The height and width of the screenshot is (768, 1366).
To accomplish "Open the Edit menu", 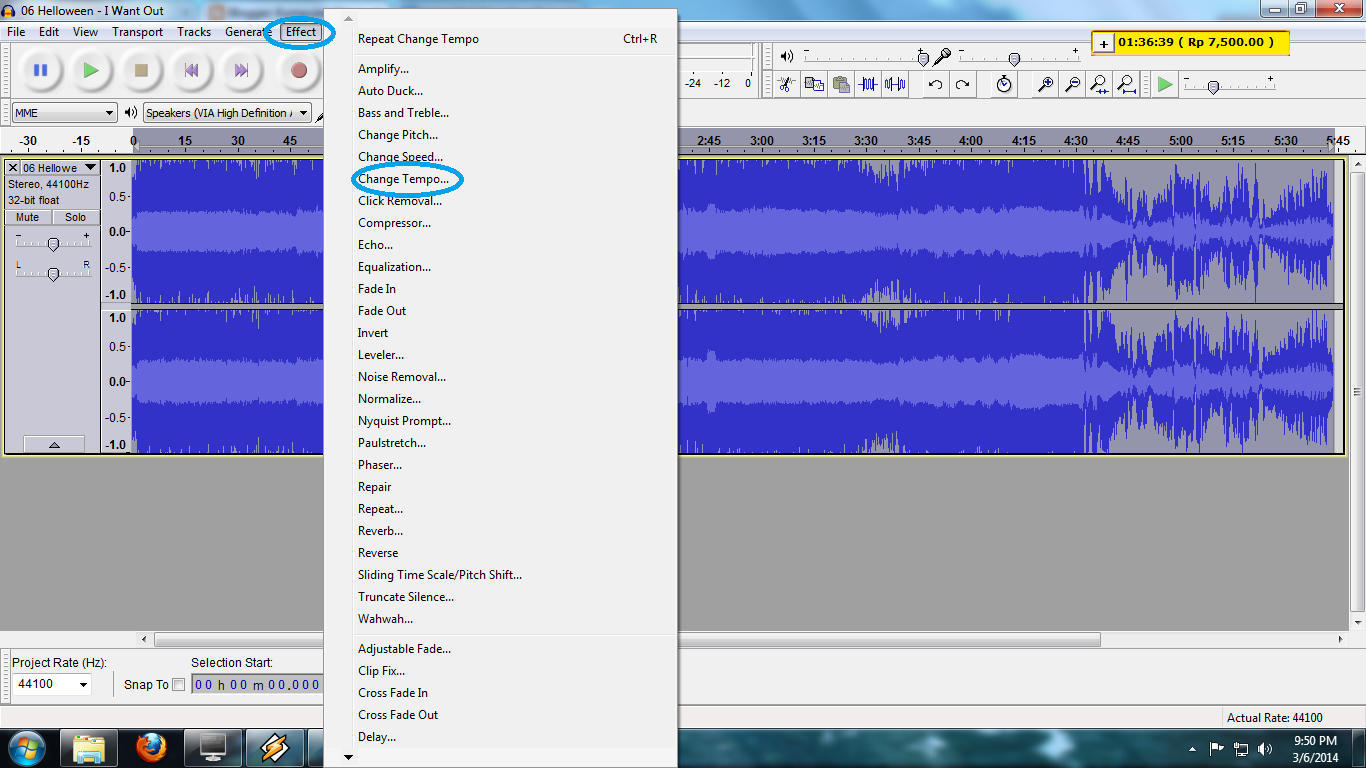I will coord(49,32).
